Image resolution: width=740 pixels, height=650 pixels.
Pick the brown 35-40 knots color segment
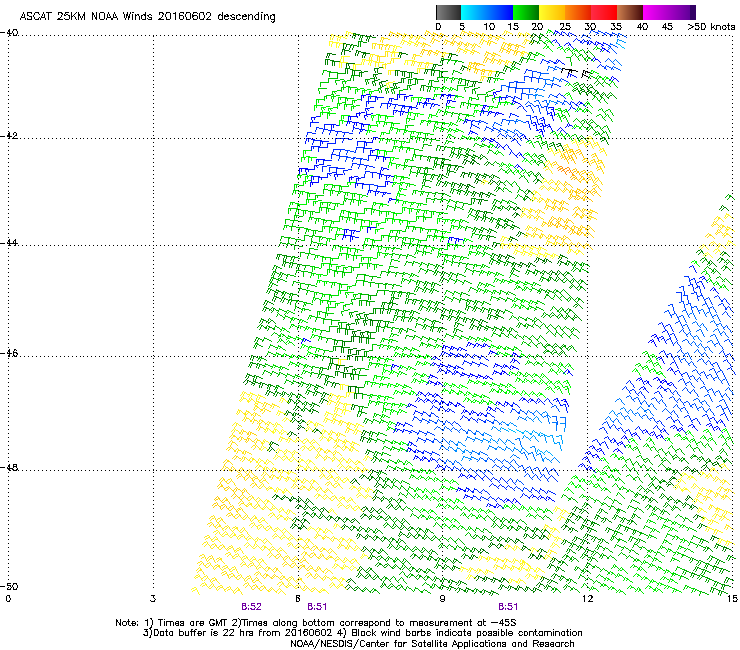click(630, 12)
